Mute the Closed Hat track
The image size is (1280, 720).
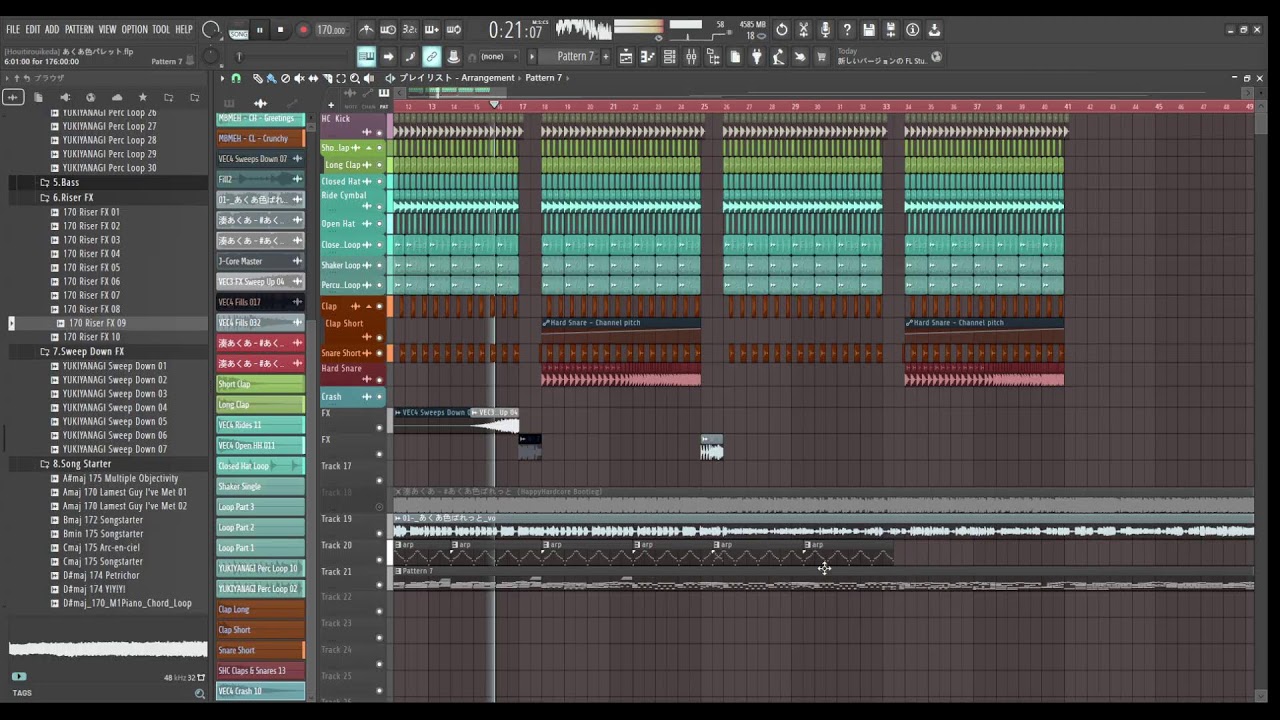[x=379, y=181]
